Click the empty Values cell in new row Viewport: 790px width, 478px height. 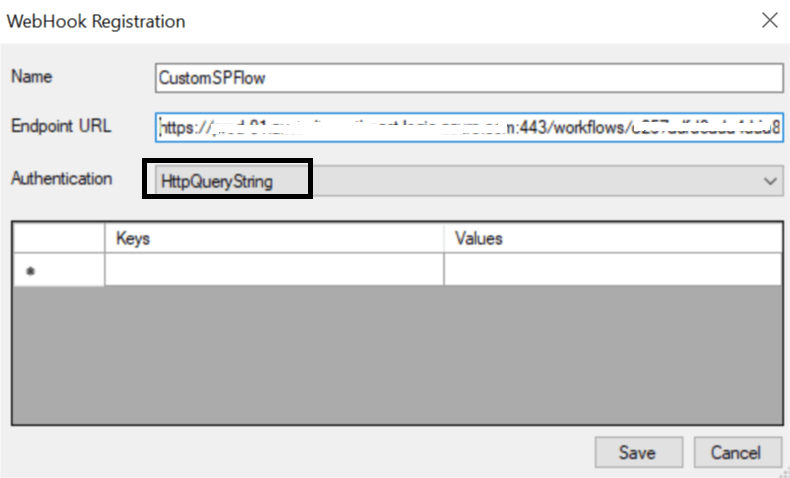click(612, 270)
